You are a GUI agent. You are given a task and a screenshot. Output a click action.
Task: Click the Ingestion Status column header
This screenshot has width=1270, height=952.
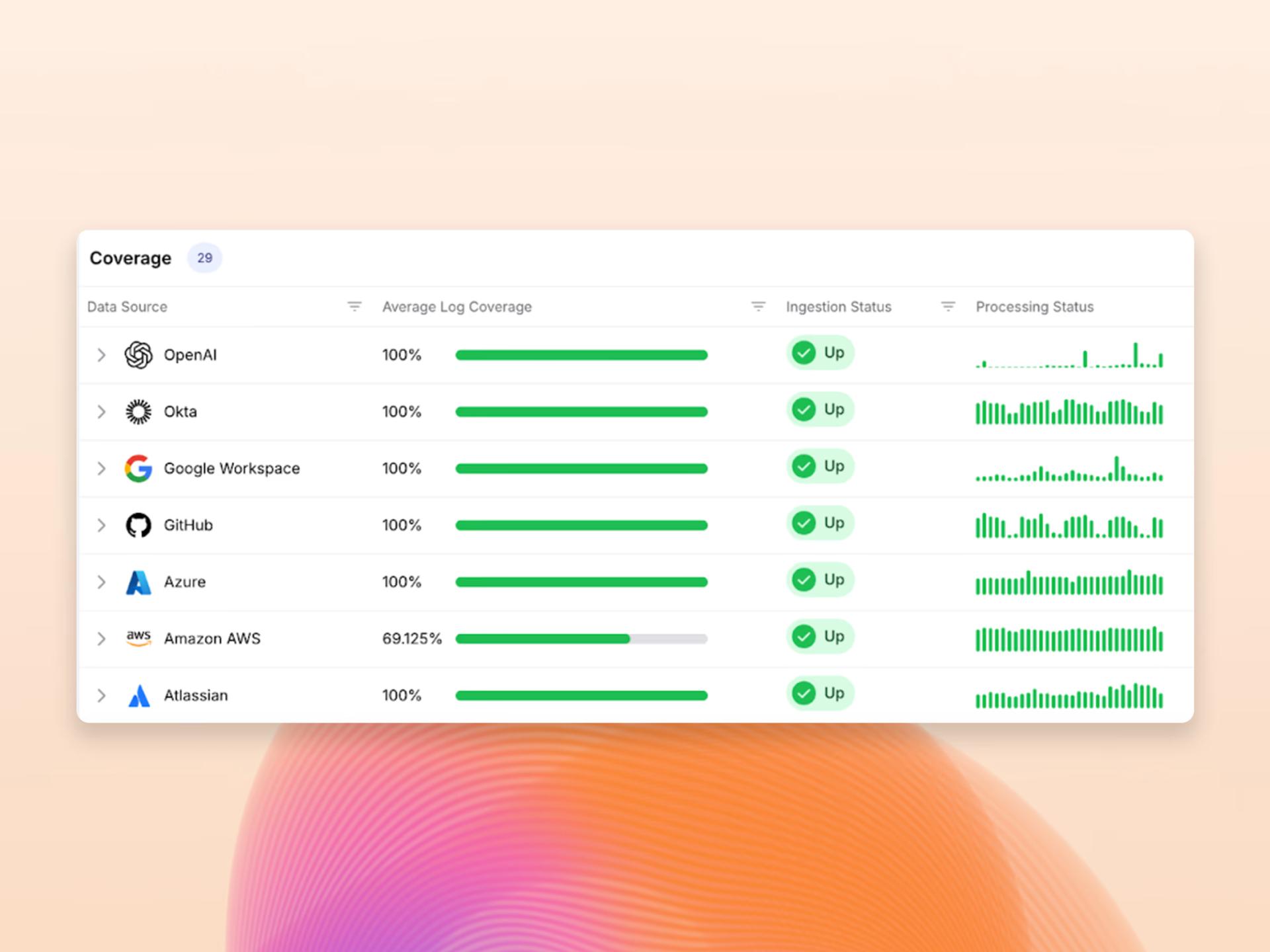(839, 307)
